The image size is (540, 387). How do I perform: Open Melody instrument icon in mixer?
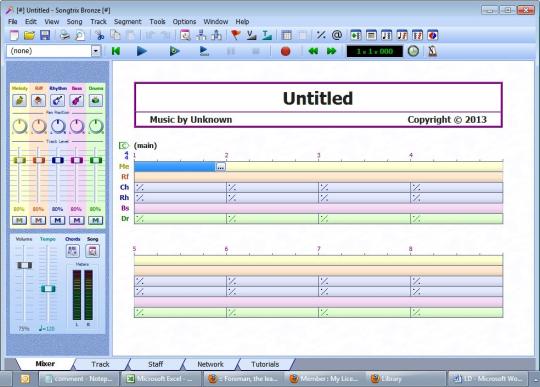(x=20, y=101)
